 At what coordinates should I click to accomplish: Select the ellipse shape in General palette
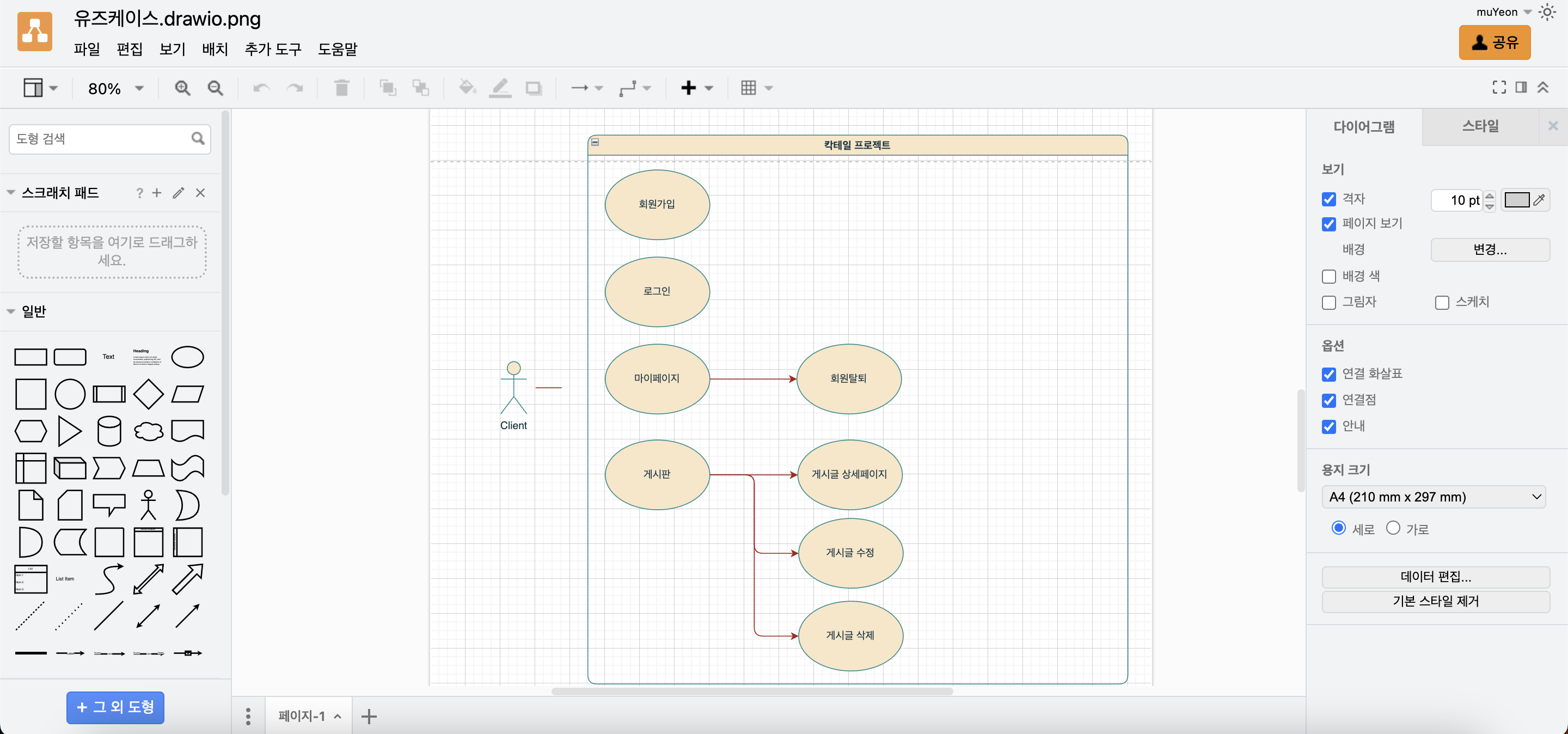coord(187,357)
